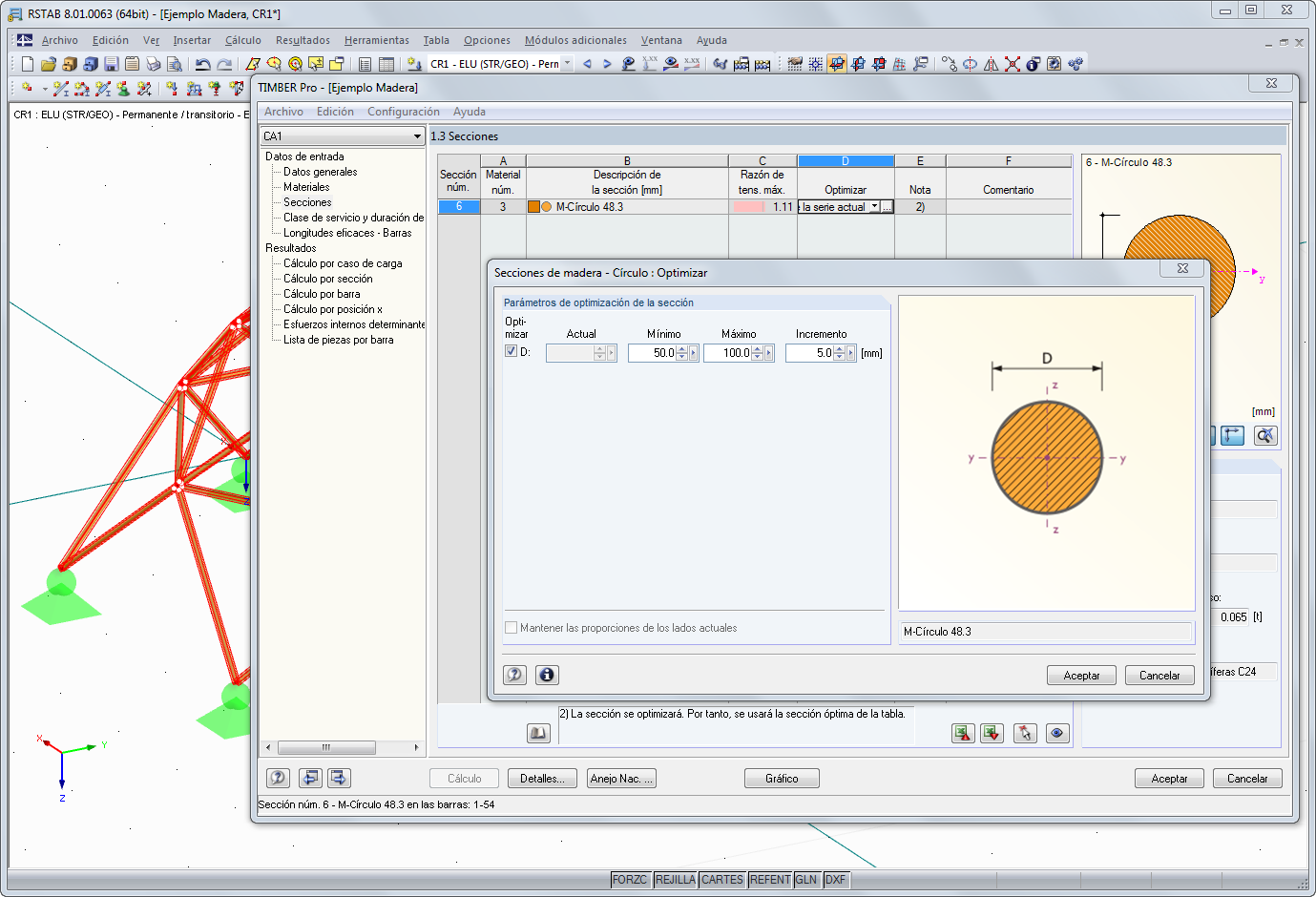Click the ellipsis button in Optimizar cell
Image resolution: width=1316 pixels, height=897 pixels.
pos(888,206)
